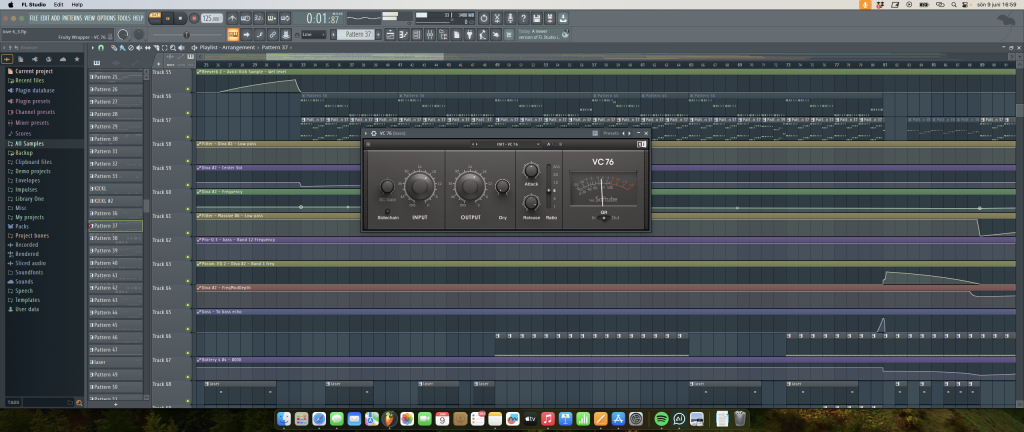Screen dimensions: 1024x432
Task: Open the Packs folder in the browser
Action: point(22,226)
